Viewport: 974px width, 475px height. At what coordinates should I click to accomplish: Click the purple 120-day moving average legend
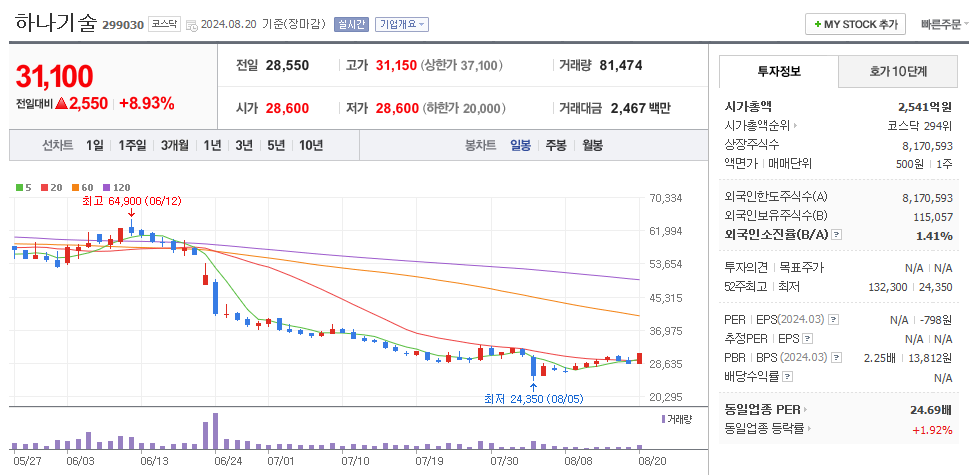(x=116, y=187)
